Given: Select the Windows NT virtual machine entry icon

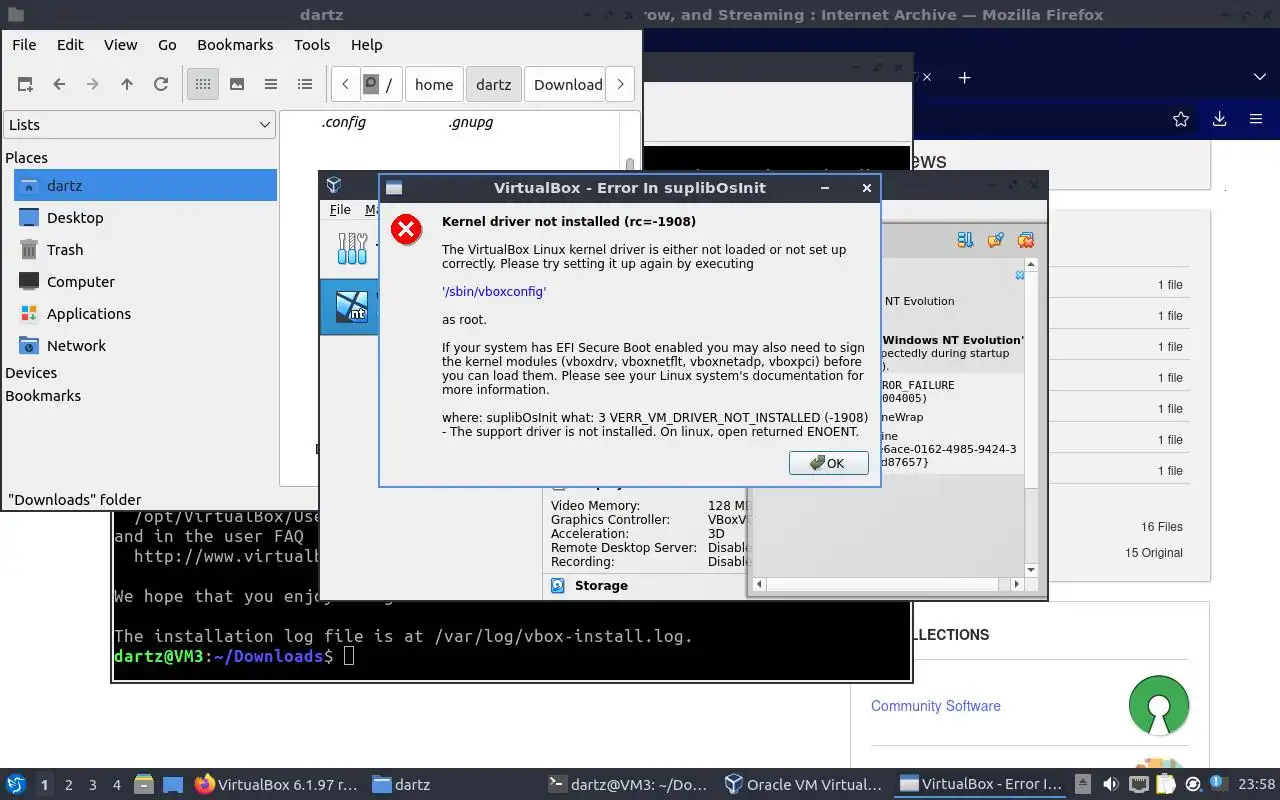Looking at the screenshot, I should click(352, 305).
